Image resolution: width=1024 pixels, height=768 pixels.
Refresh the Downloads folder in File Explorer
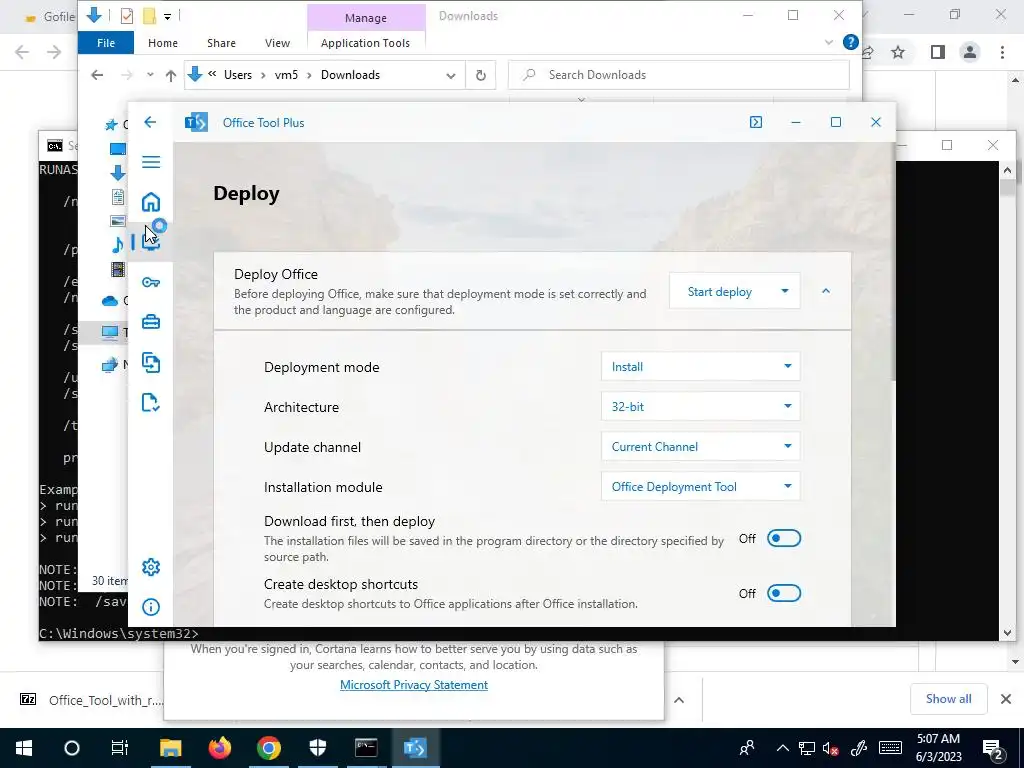click(481, 75)
